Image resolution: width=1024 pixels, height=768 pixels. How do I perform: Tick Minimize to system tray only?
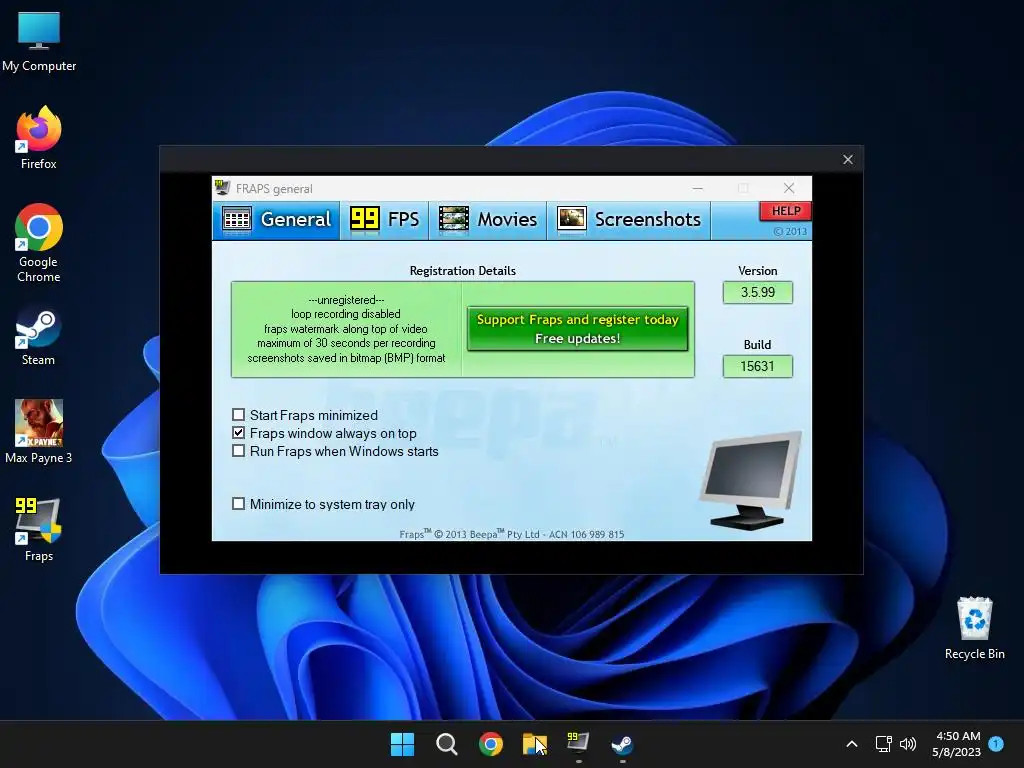238,504
